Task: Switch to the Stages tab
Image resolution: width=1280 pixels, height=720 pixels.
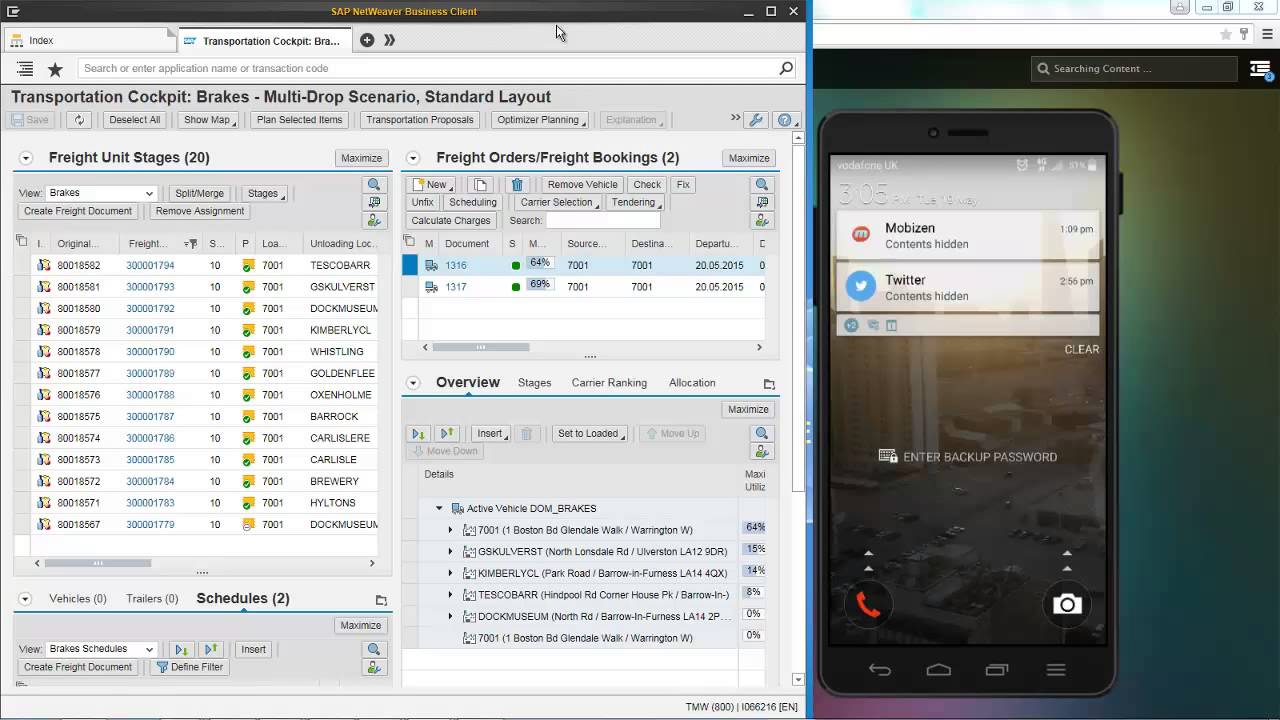Action: (534, 383)
